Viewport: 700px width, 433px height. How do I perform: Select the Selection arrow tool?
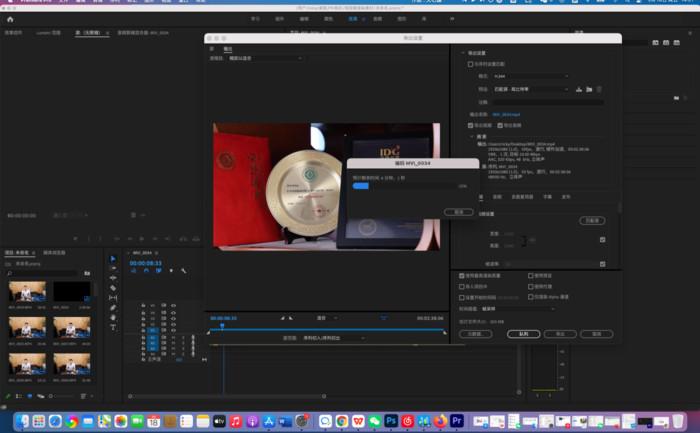pyautogui.click(x=113, y=258)
